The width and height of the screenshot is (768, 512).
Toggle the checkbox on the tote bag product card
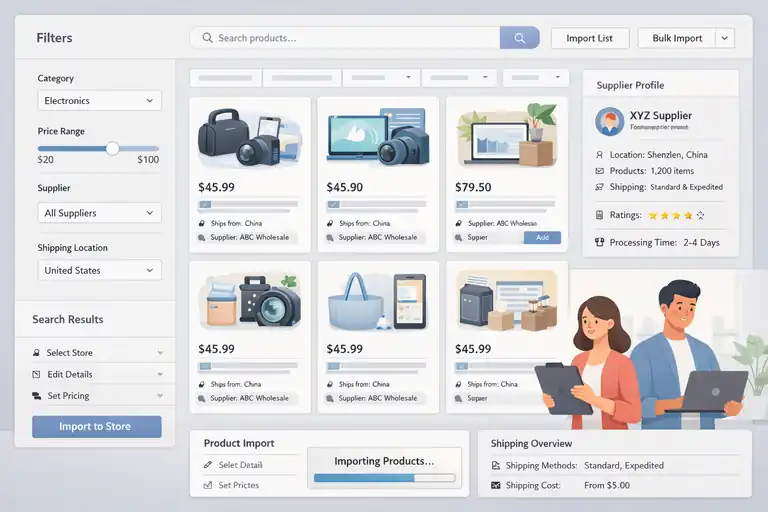point(334,366)
